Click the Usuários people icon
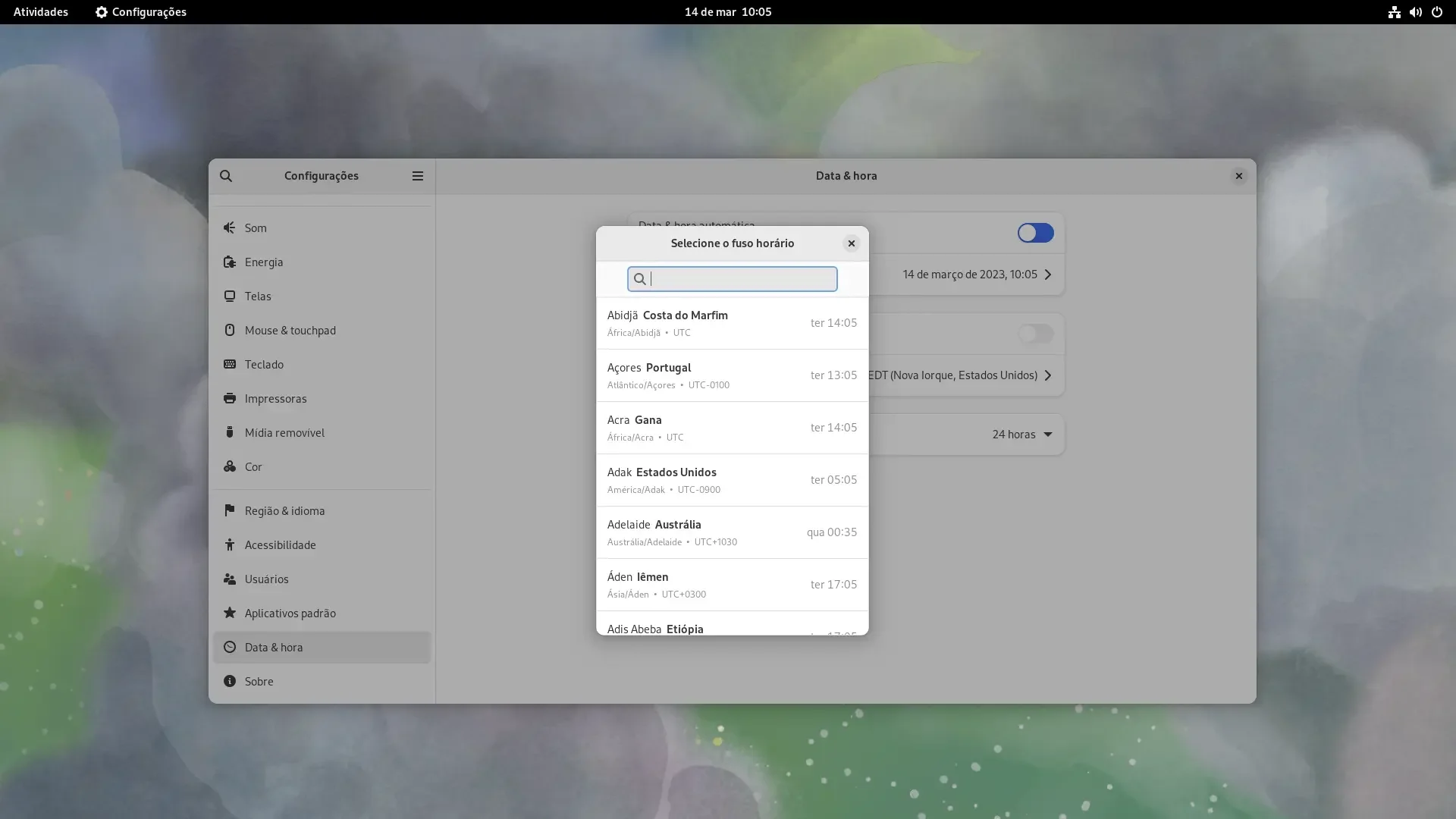 point(229,579)
